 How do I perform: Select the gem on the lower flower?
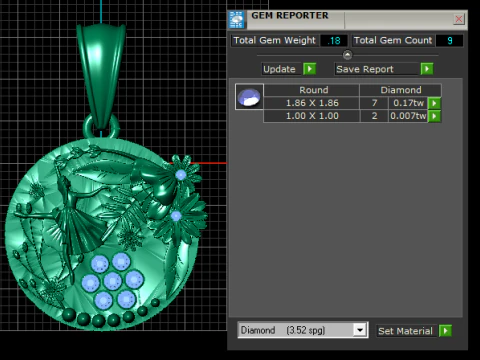tap(176, 216)
